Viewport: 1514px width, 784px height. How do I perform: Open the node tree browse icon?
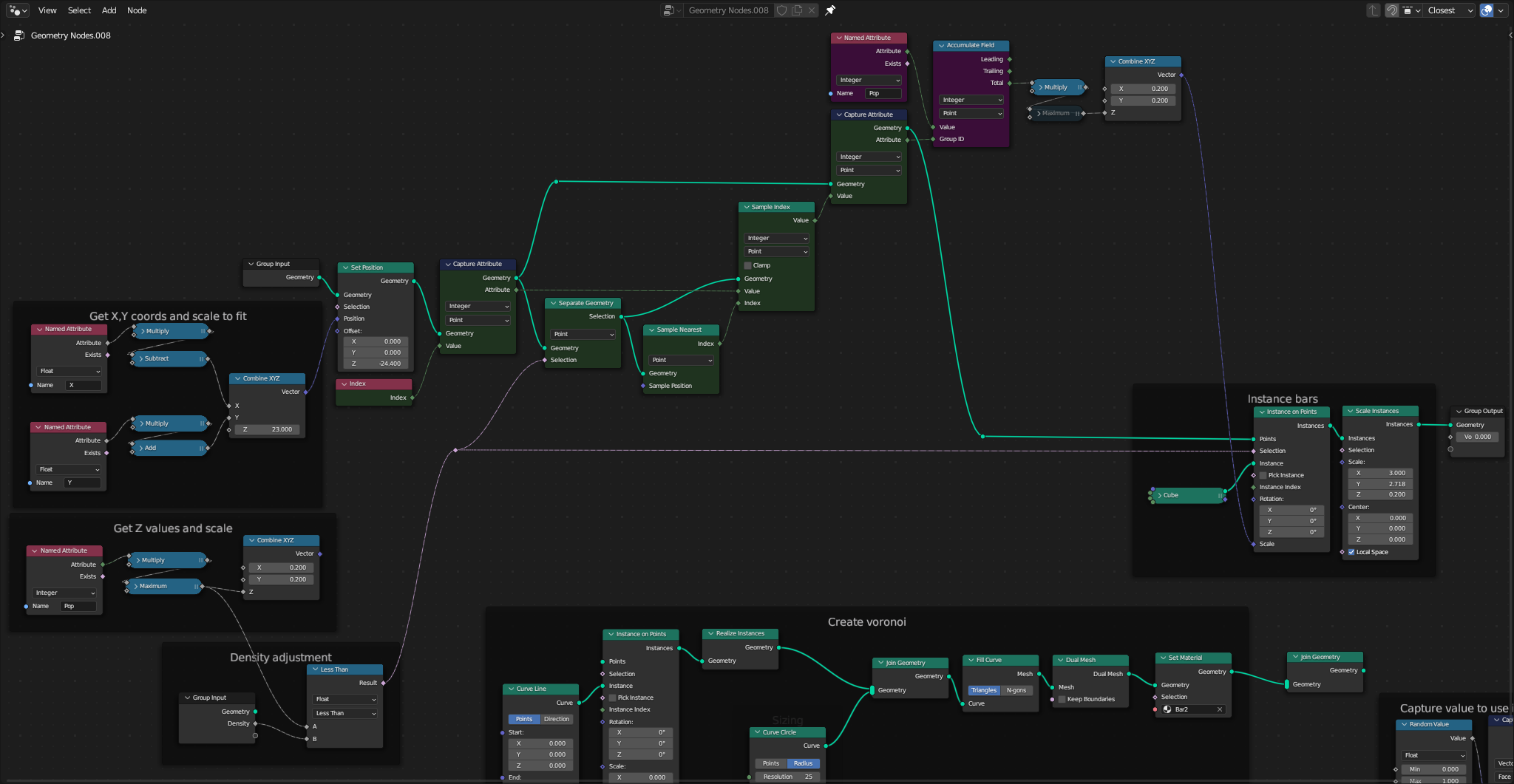pos(671,10)
